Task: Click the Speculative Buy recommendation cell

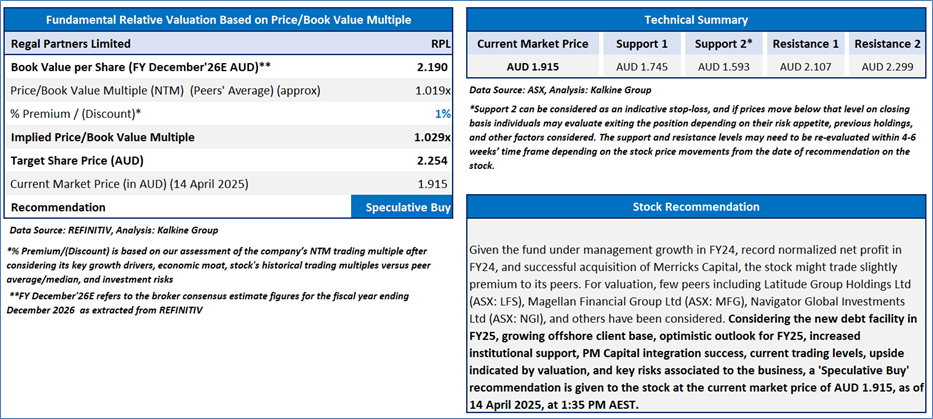Action: pyautogui.click(x=400, y=207)
